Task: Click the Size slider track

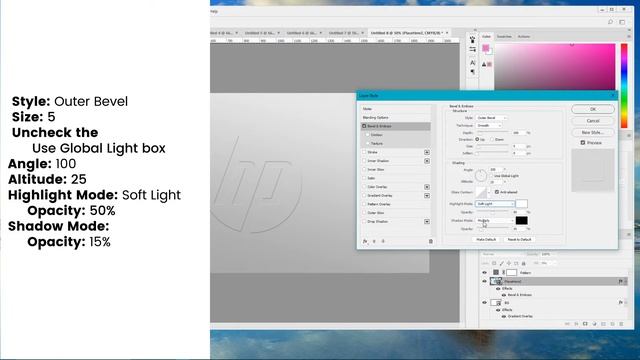Action: [493, 146]
